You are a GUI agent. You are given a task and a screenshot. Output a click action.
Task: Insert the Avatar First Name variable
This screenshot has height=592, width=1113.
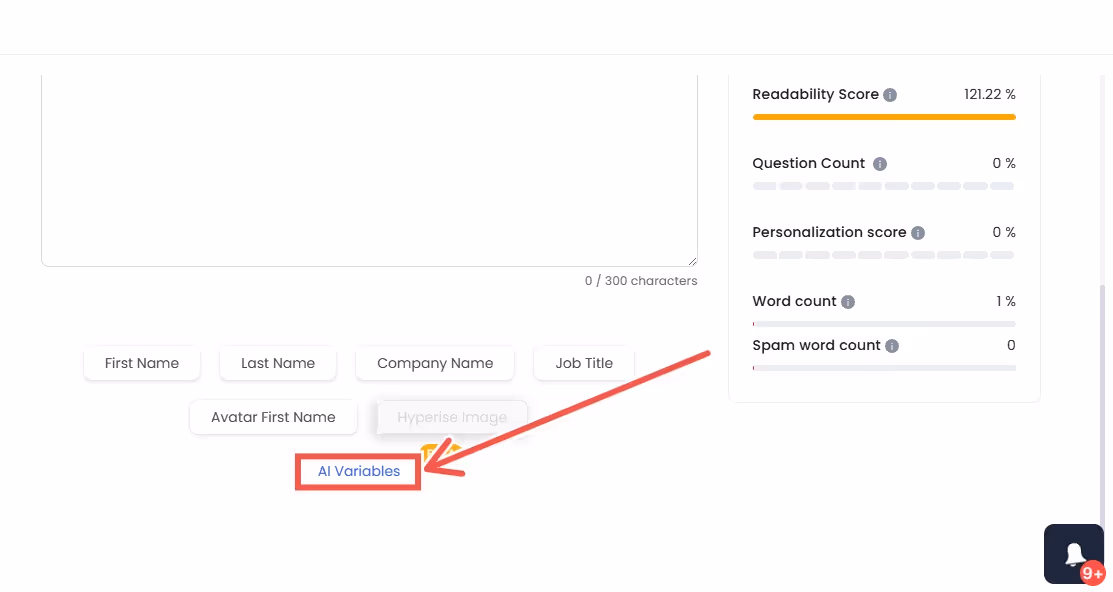272,417
